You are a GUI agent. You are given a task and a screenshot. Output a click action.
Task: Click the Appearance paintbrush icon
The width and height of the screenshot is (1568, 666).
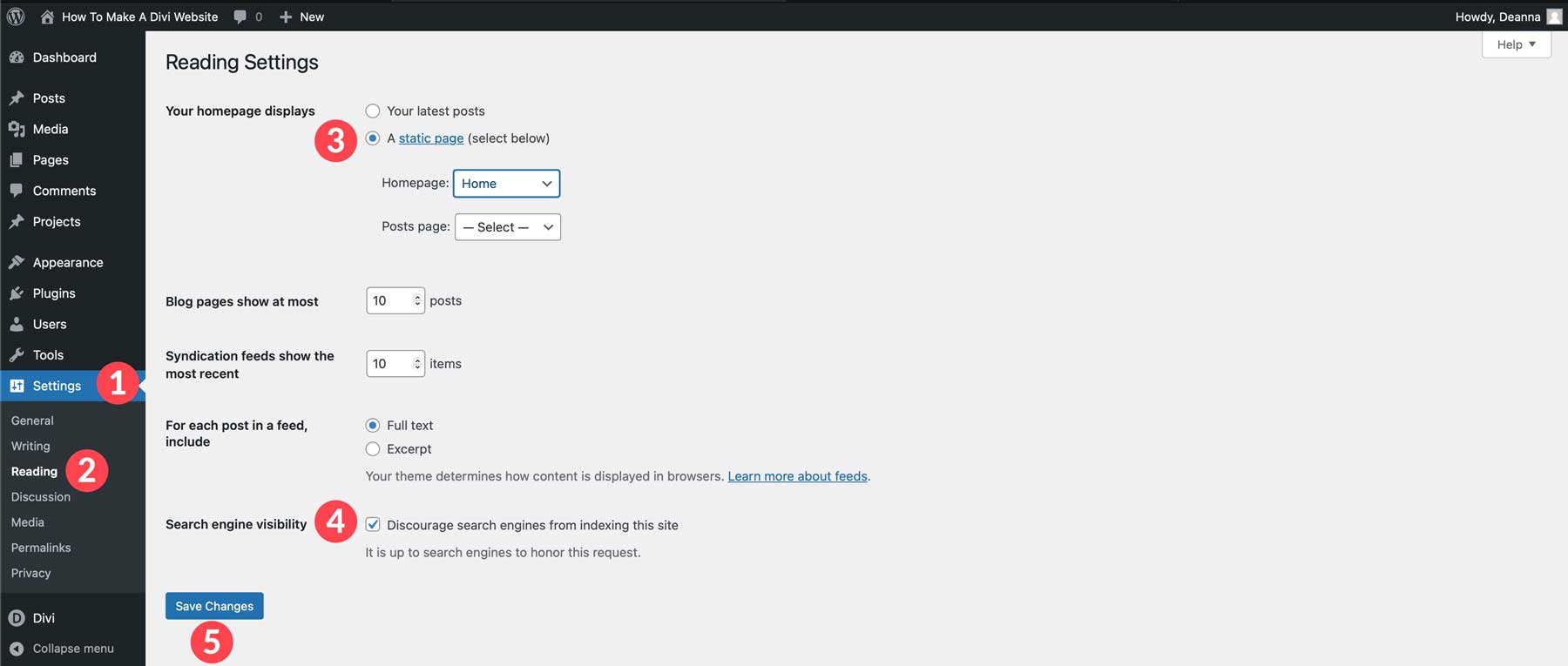[17, 262]
